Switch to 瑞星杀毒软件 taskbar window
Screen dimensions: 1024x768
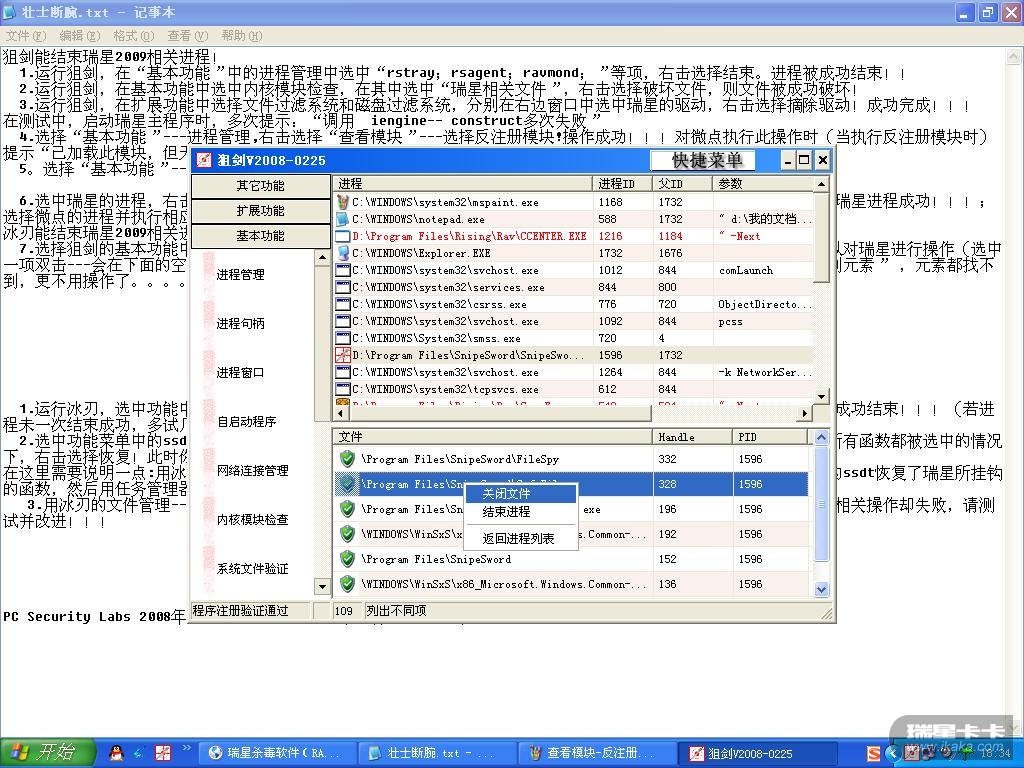277,753
